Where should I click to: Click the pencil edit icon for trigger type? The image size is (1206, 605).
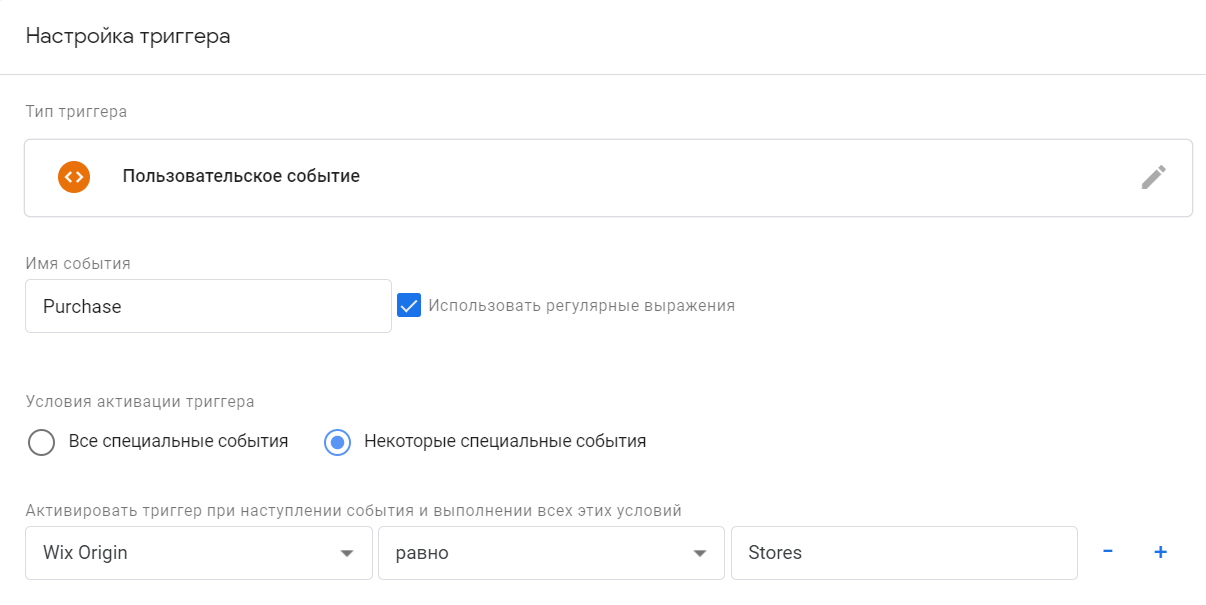click(x=1154, y=178)
